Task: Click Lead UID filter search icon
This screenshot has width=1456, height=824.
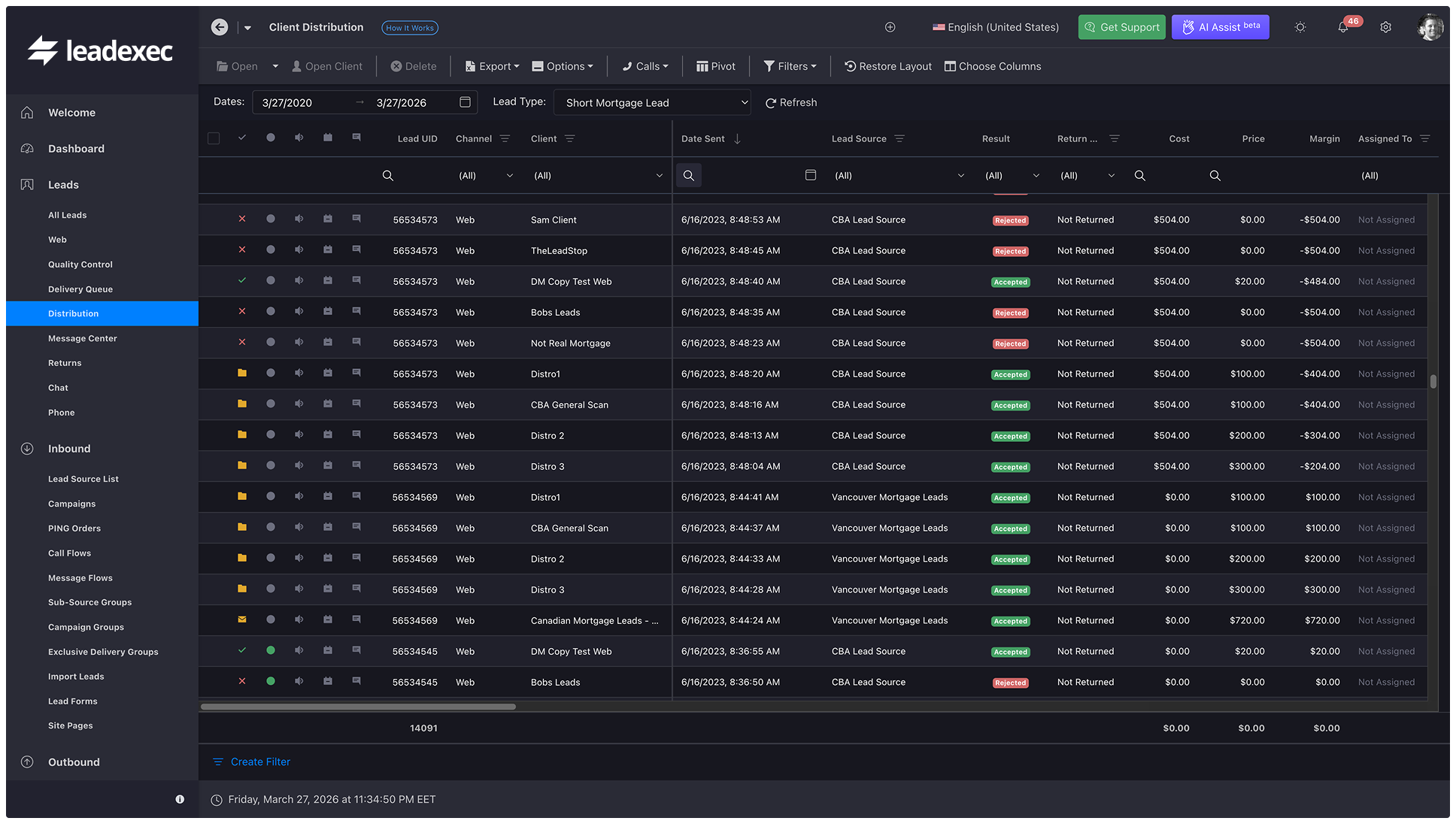Action: point(388,175)
